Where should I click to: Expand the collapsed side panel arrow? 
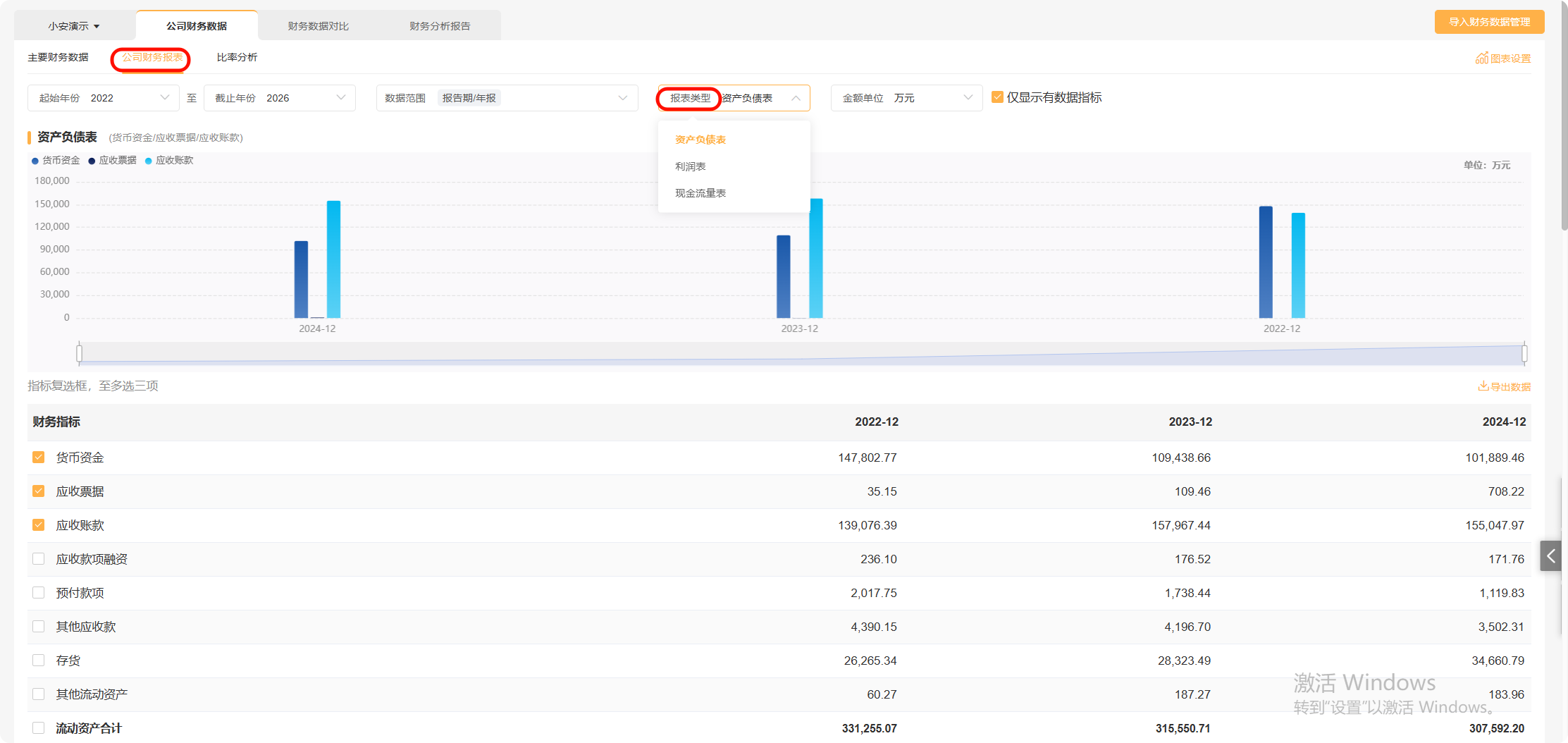[1550, 556]
